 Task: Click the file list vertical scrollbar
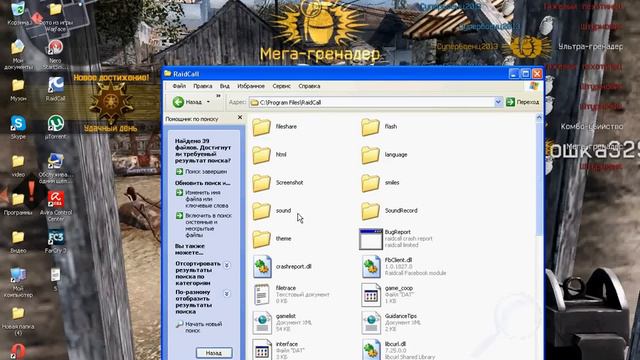pyautogui.click(x=539, y=180)
